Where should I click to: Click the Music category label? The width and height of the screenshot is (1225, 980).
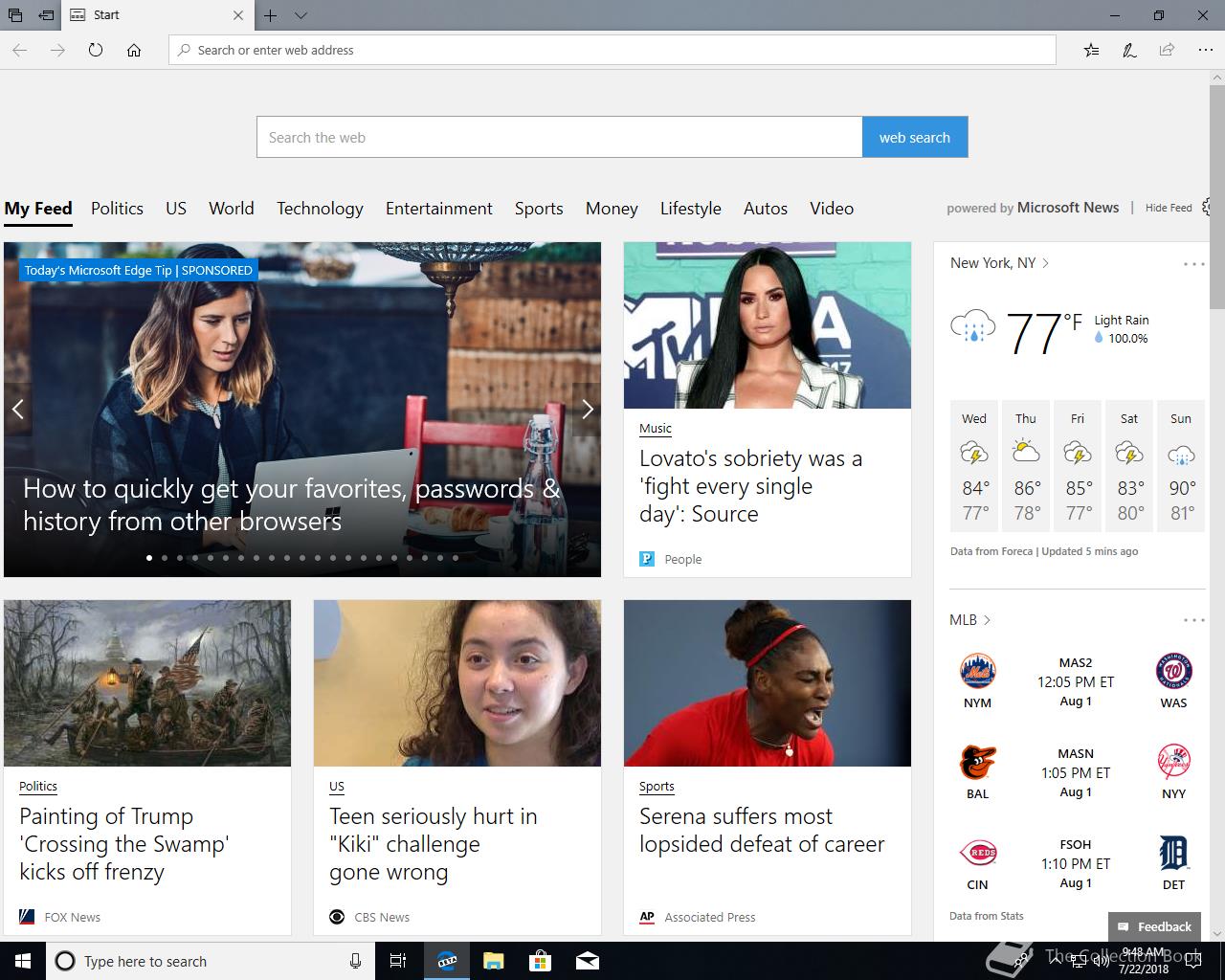pyautogui.click(x=656, y=429)
